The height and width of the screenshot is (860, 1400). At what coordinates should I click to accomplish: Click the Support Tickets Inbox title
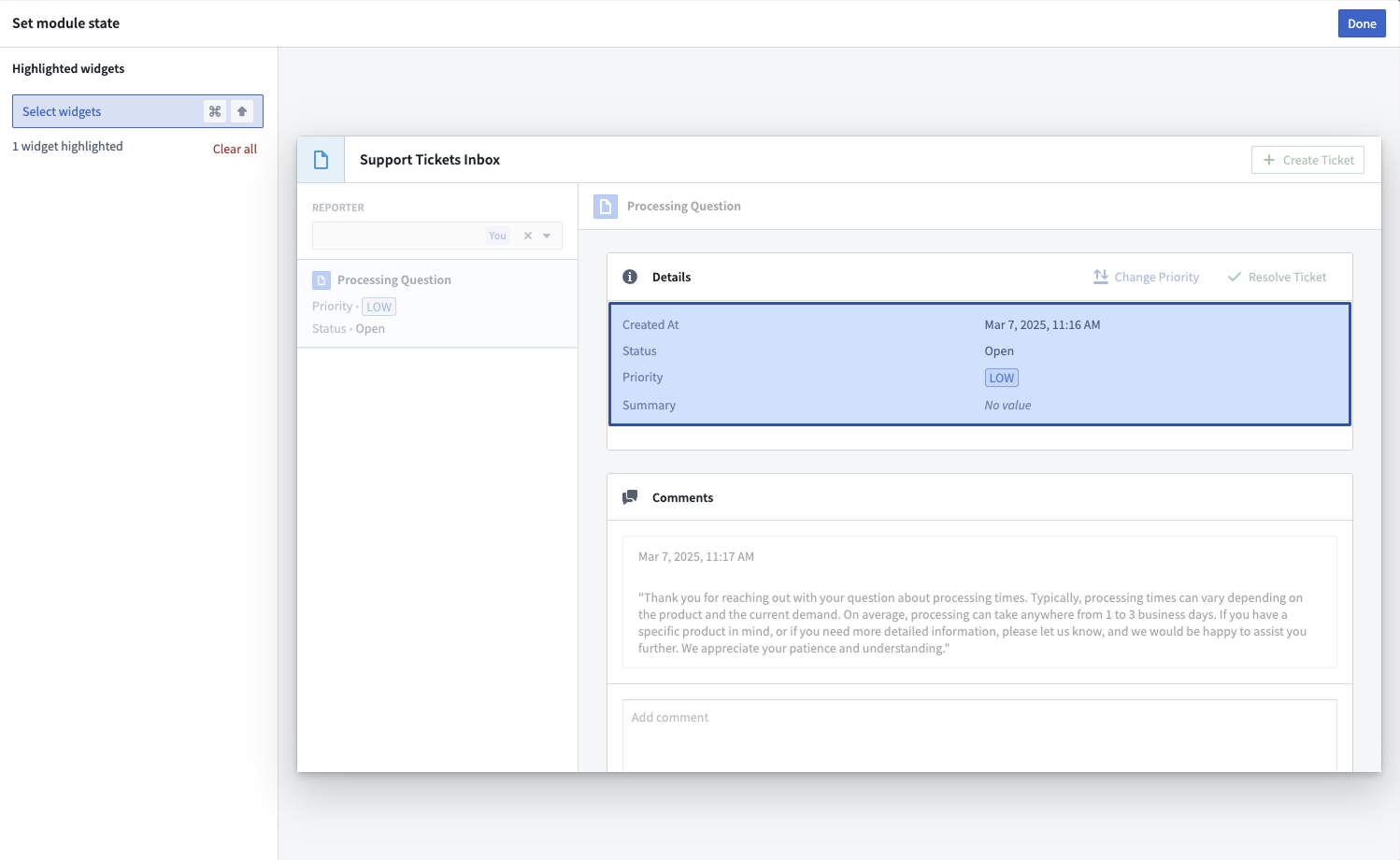(x=430, y=160)
